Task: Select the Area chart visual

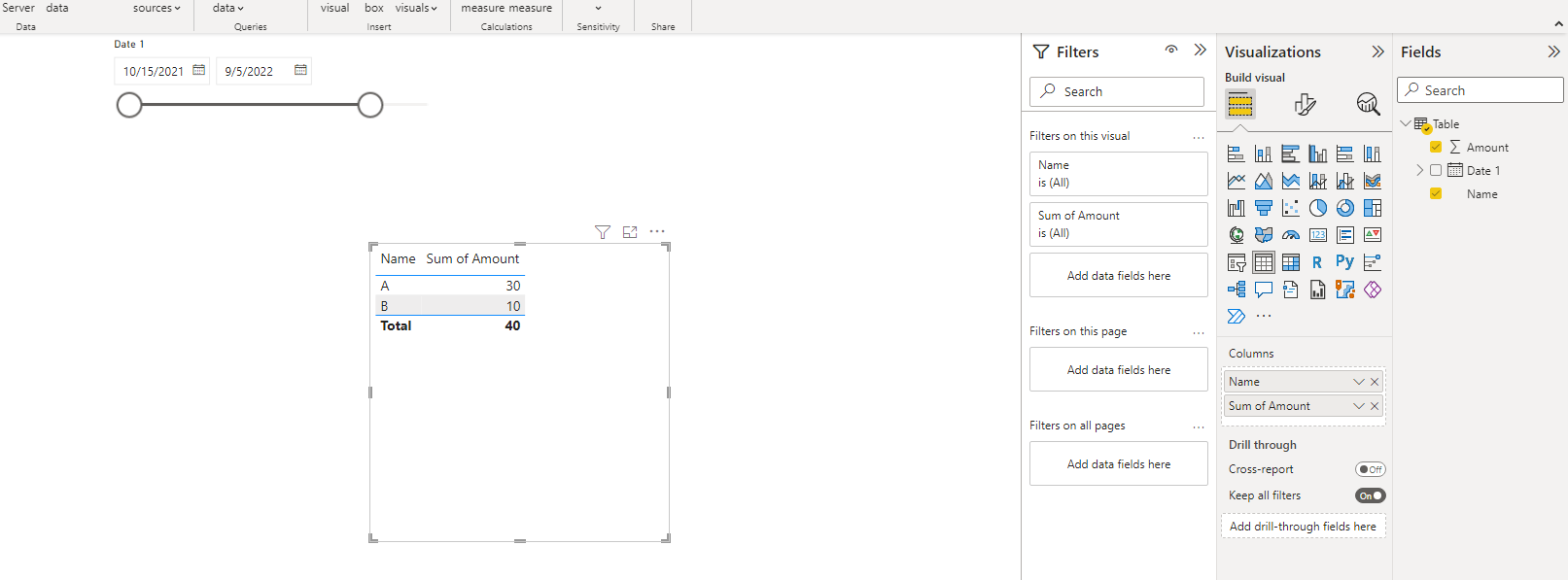Action: click(1263, 181)
